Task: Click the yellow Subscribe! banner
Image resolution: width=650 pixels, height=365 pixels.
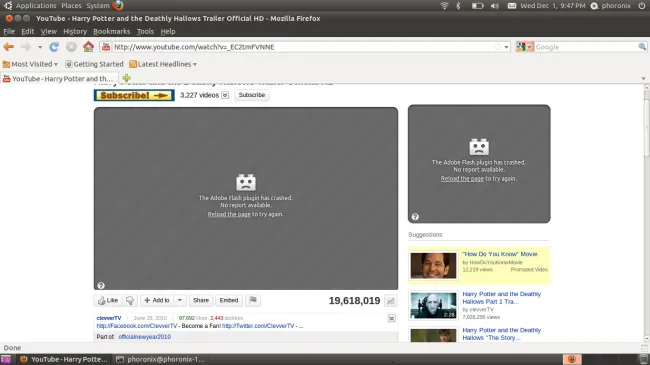Action: pos(134,95)
